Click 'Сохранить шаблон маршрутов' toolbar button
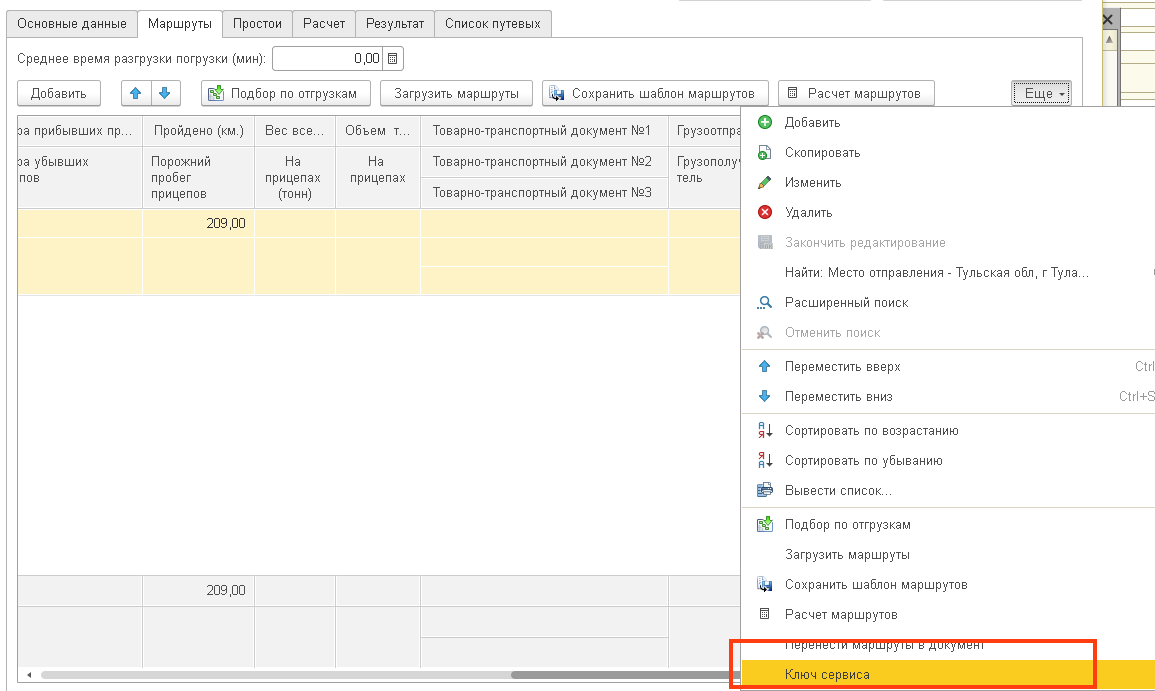 [x=655, y=93]
